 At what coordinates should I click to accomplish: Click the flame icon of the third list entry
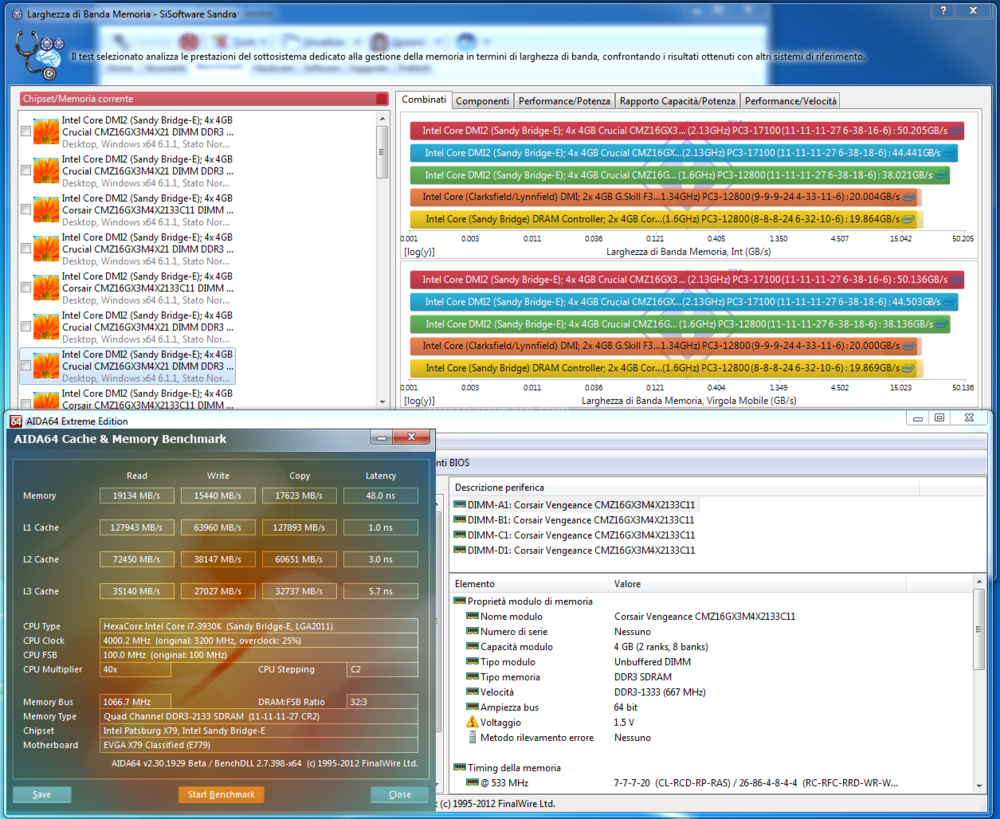[x=46, y=210]
